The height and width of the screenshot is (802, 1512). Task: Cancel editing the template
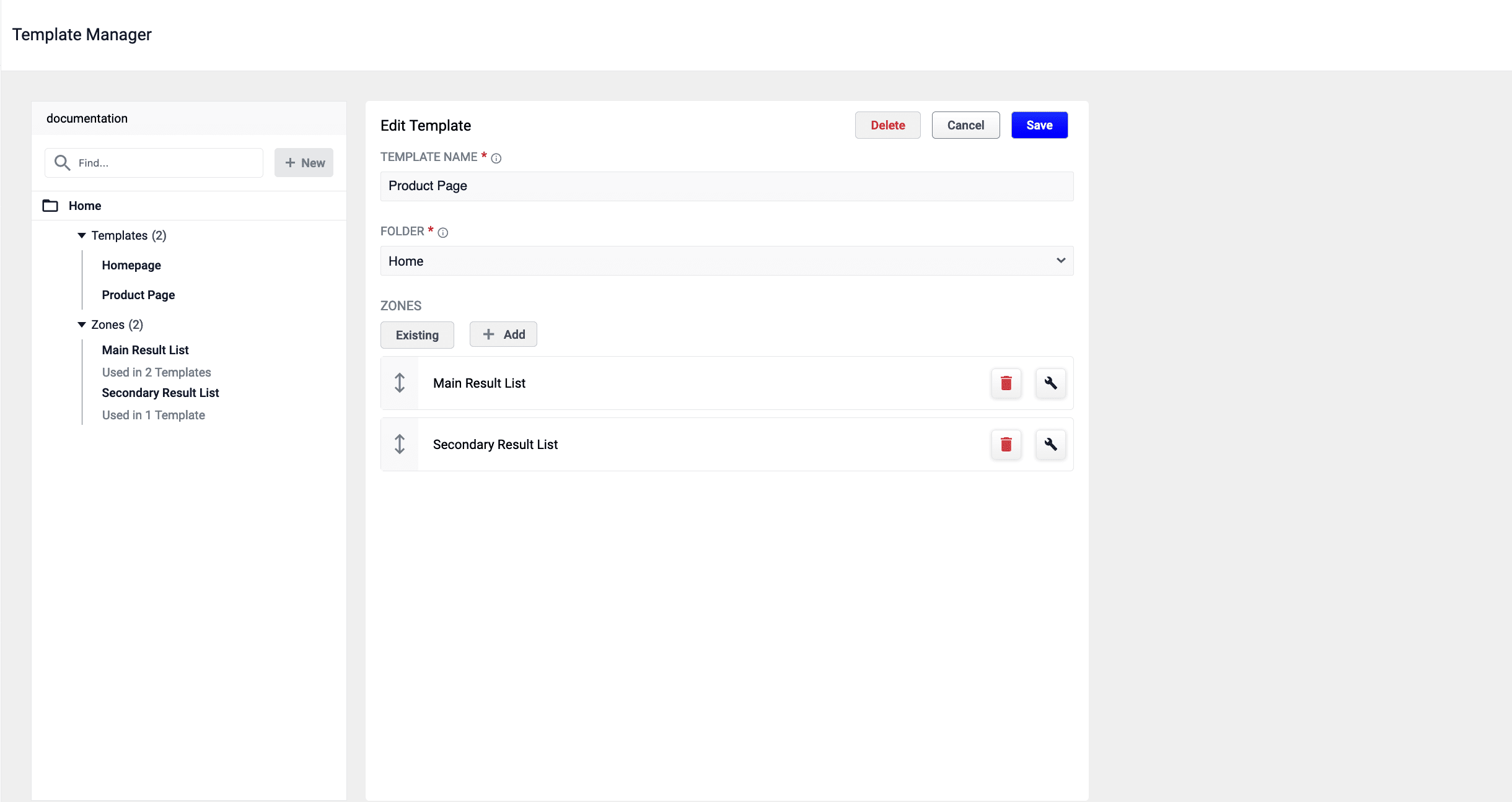tap(965, 125)
